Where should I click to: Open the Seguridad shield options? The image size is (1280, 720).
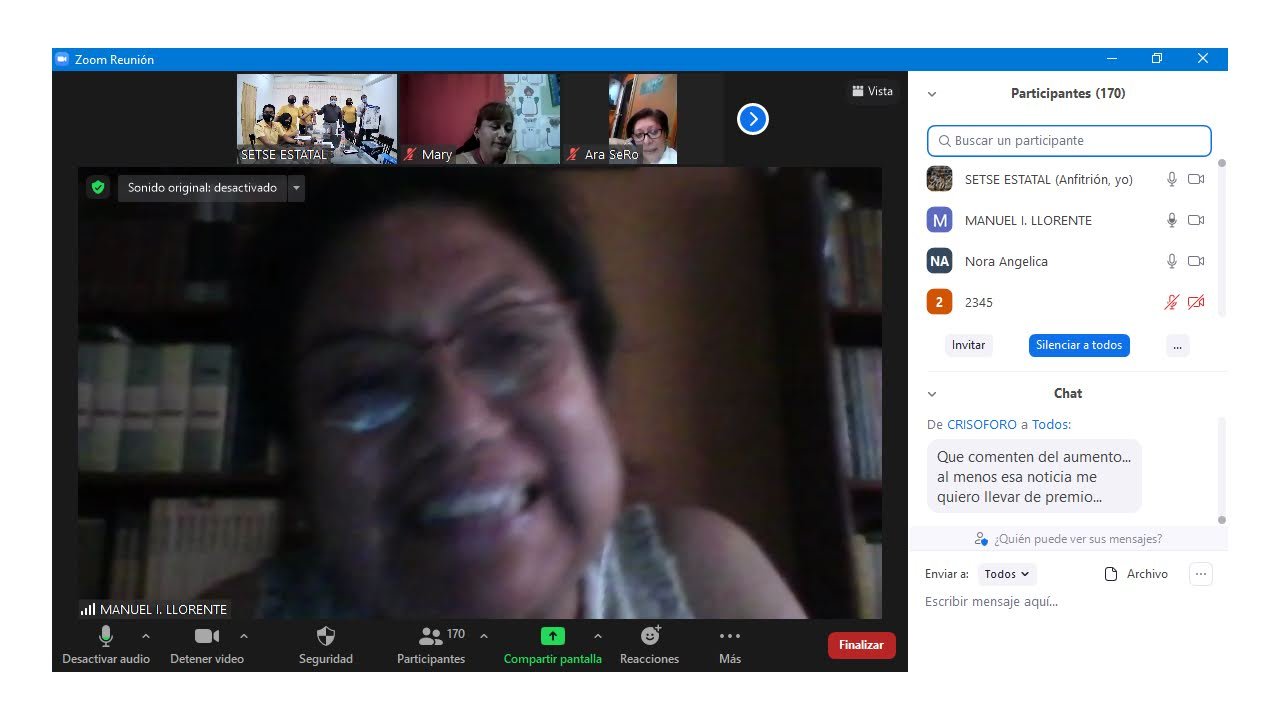(326, 645)
